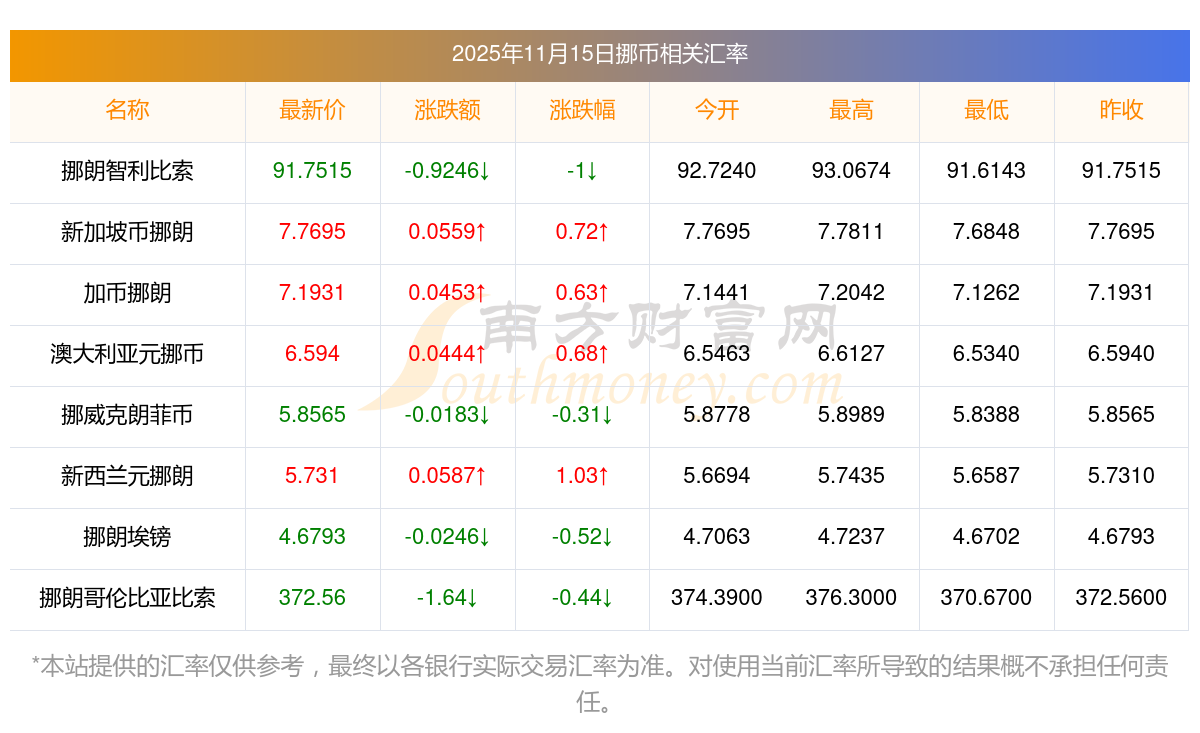Viewport: 1200px width, 733px height.
Task: Click the 今开 column header
Action: [x=716, y=110]
